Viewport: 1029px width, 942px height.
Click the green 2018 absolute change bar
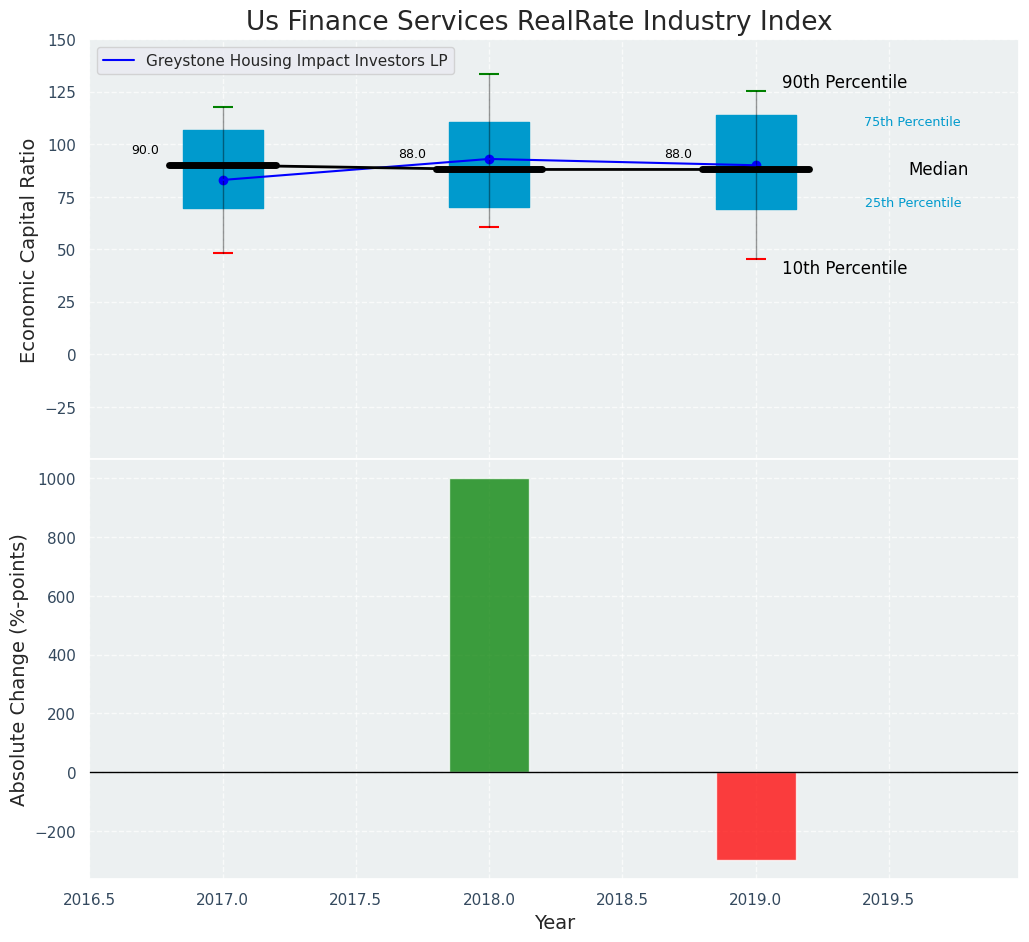point(489,625)
